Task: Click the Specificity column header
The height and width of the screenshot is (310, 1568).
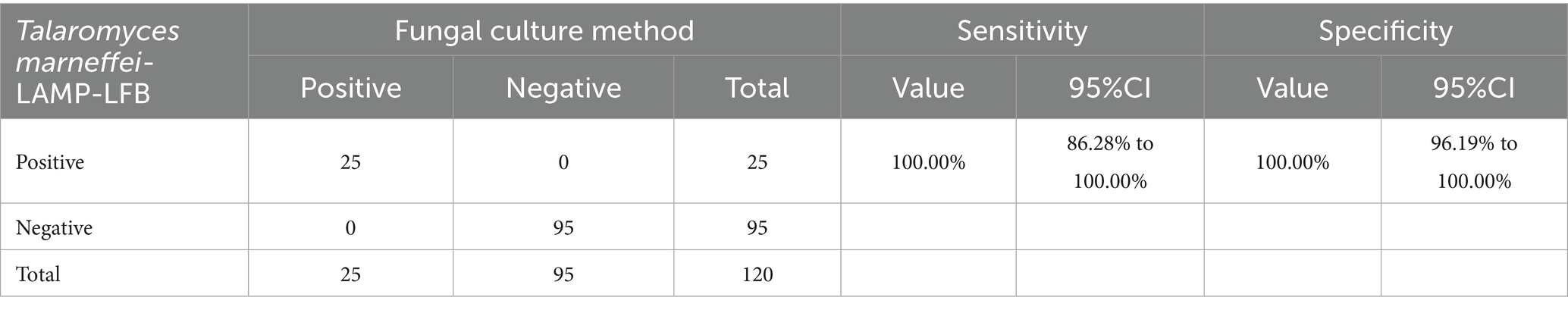Action: 1385,30
